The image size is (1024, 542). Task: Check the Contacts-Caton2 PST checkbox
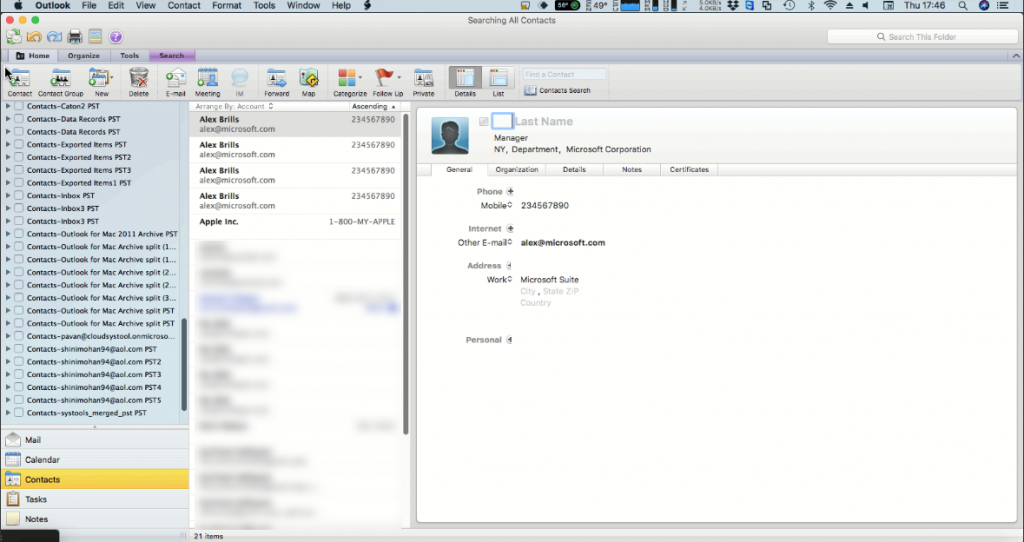(x=19, y=106)
